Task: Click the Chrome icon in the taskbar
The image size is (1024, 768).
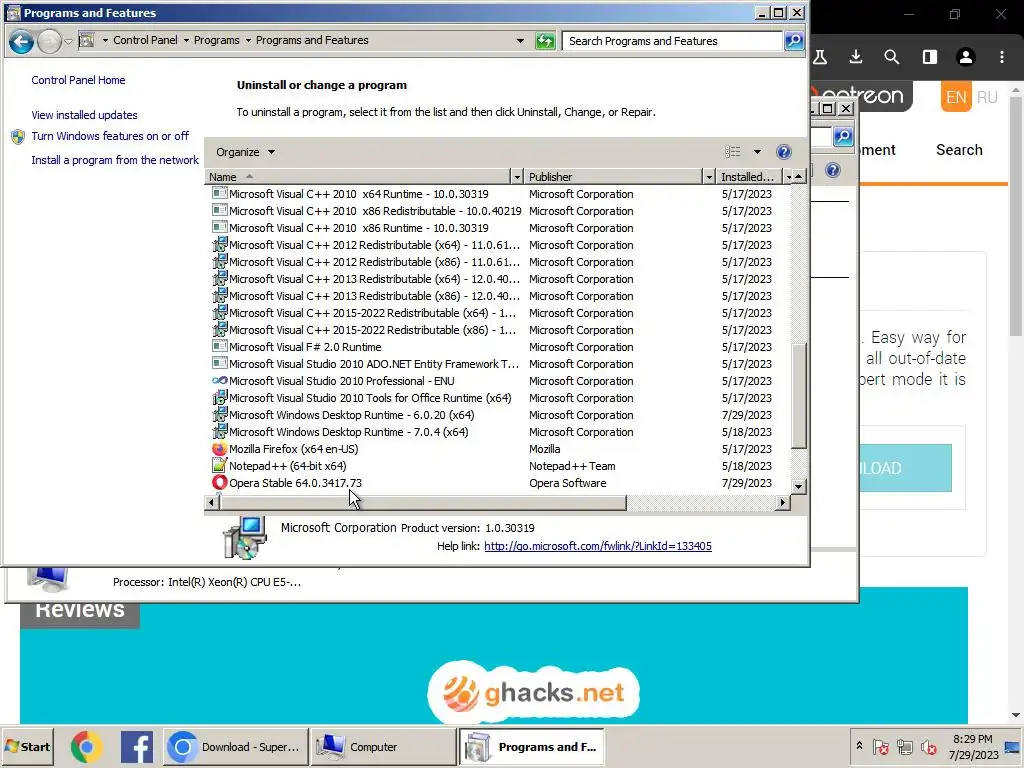Action: pyautogui.click(x=87, y=747)
